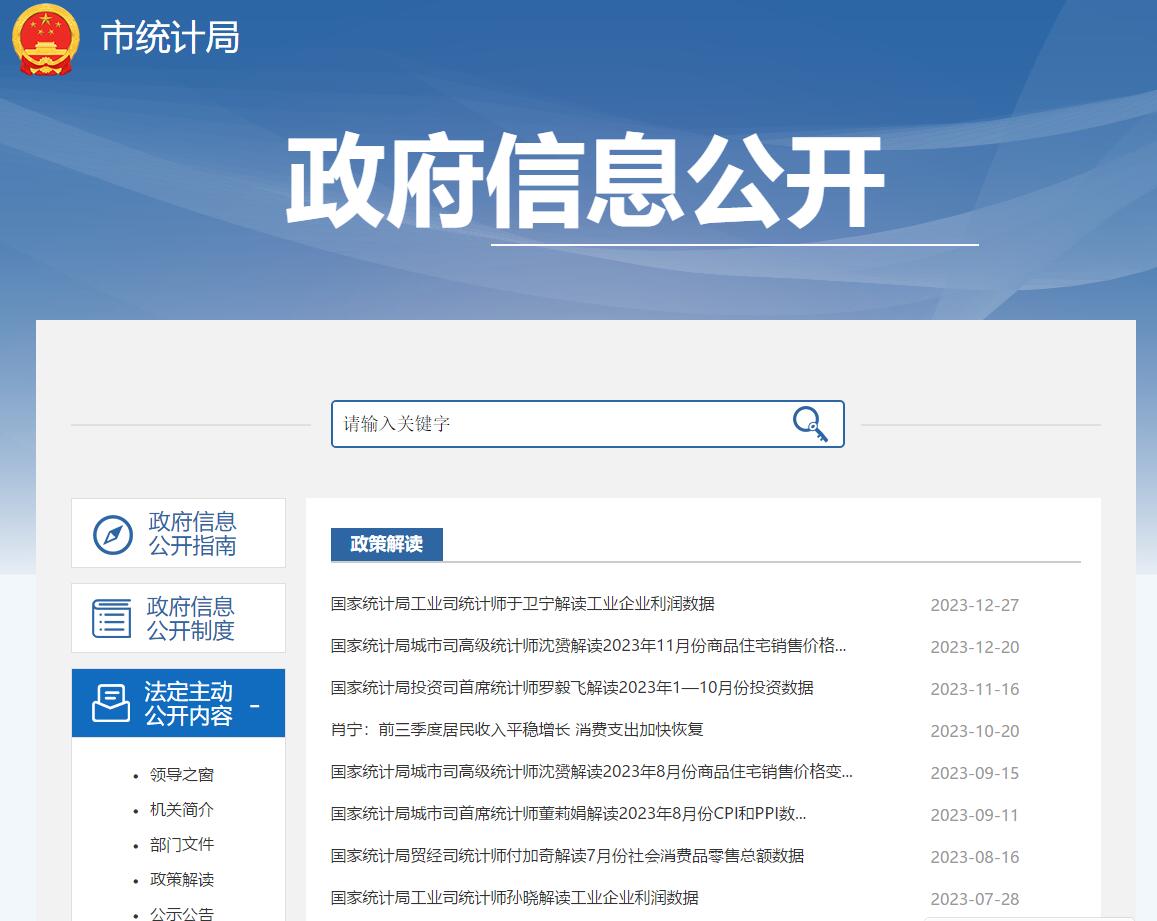The image size is (1157, 921).
Task: Select 政策解读 in the sidebar list
Action: [x=182, y=880]
